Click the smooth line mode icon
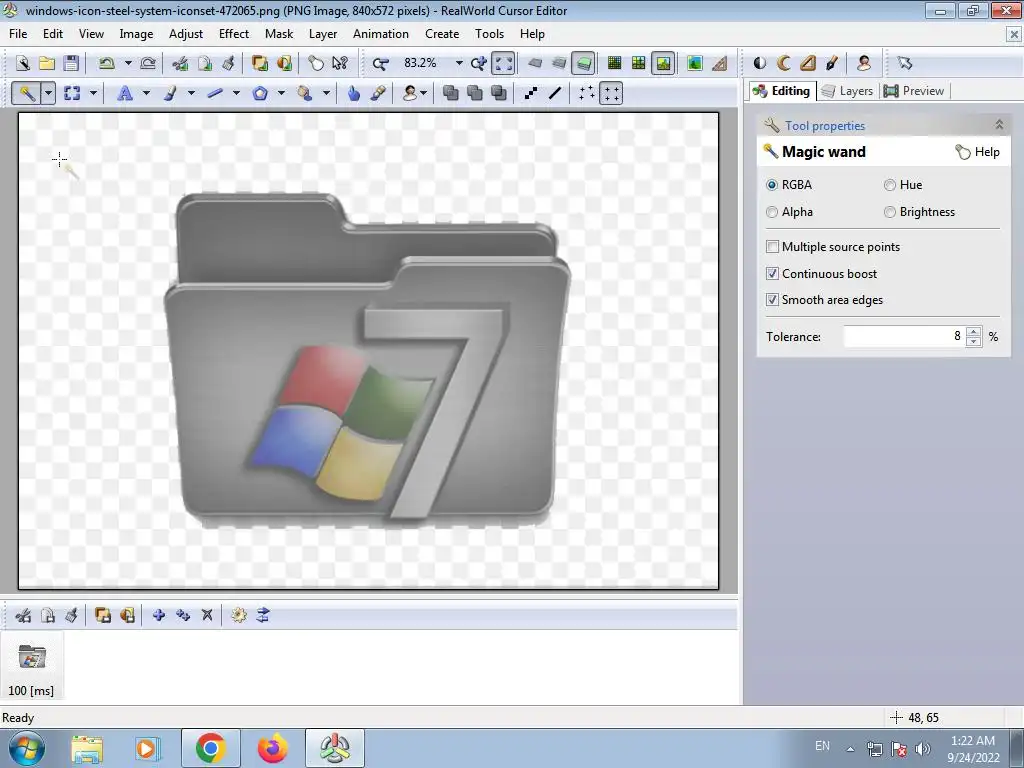This screenshot has height=768, width=1024. 555,93
